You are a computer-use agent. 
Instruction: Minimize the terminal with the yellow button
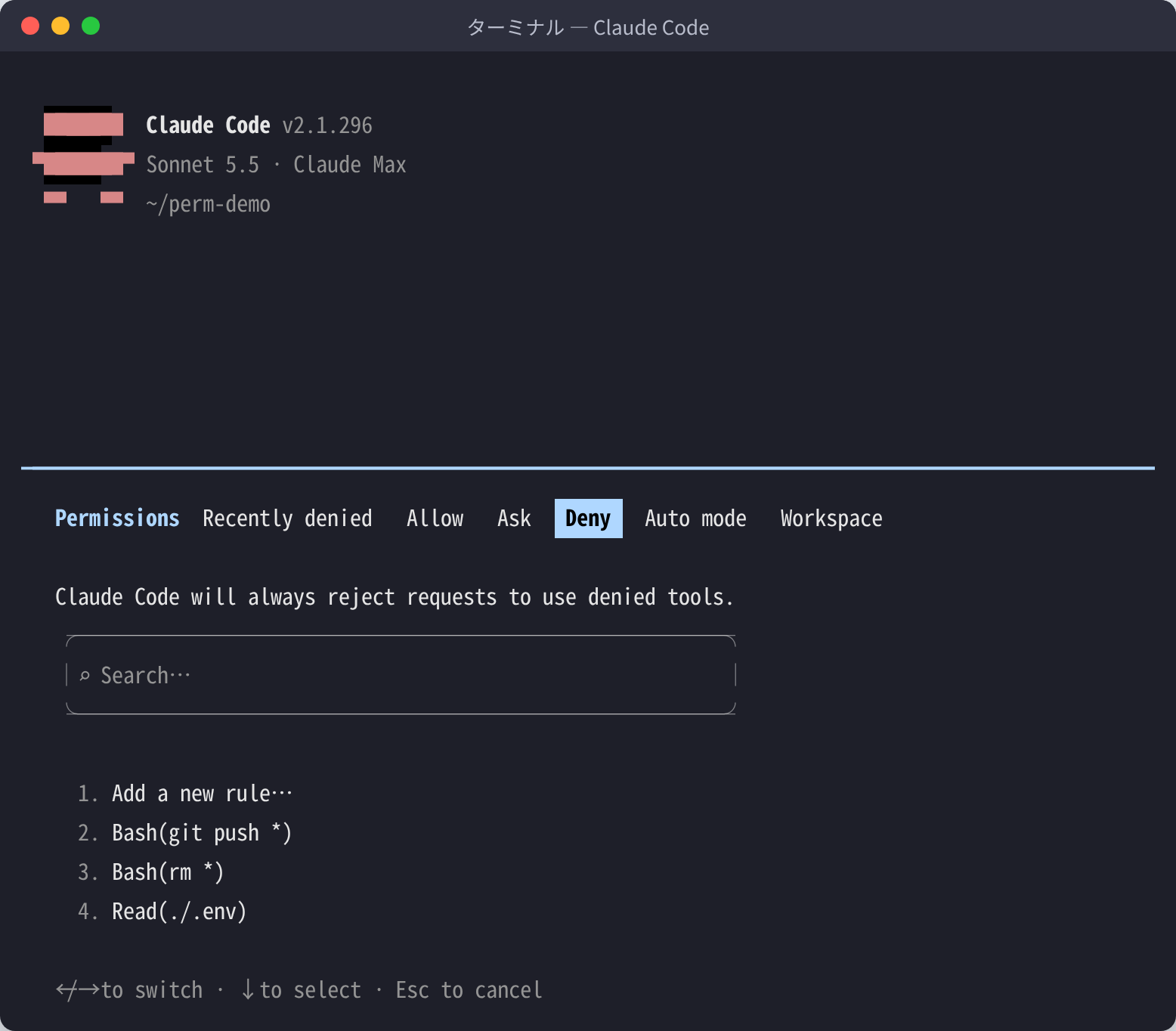pos(60,26)
